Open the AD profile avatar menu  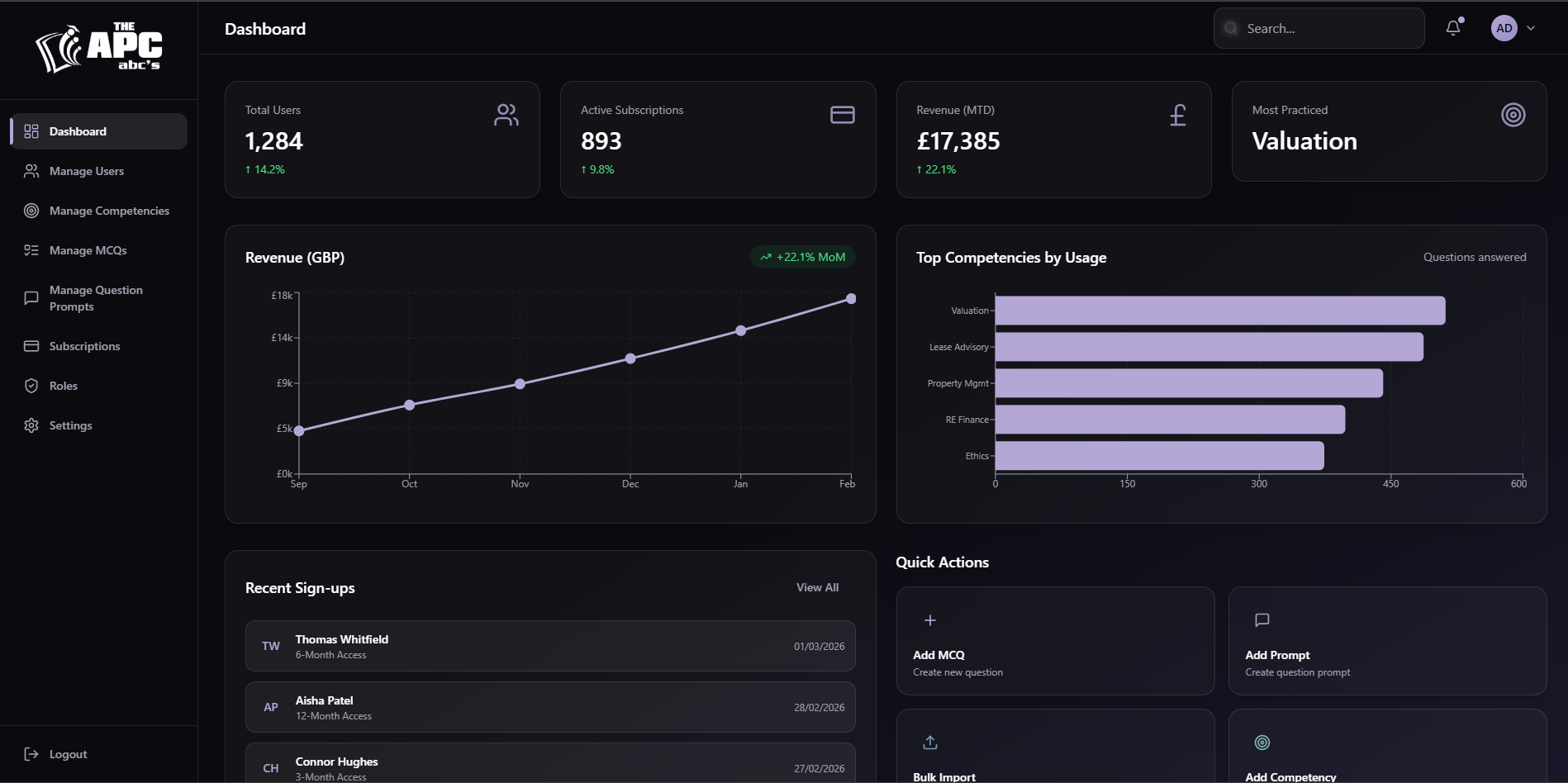pos(1504,28)
